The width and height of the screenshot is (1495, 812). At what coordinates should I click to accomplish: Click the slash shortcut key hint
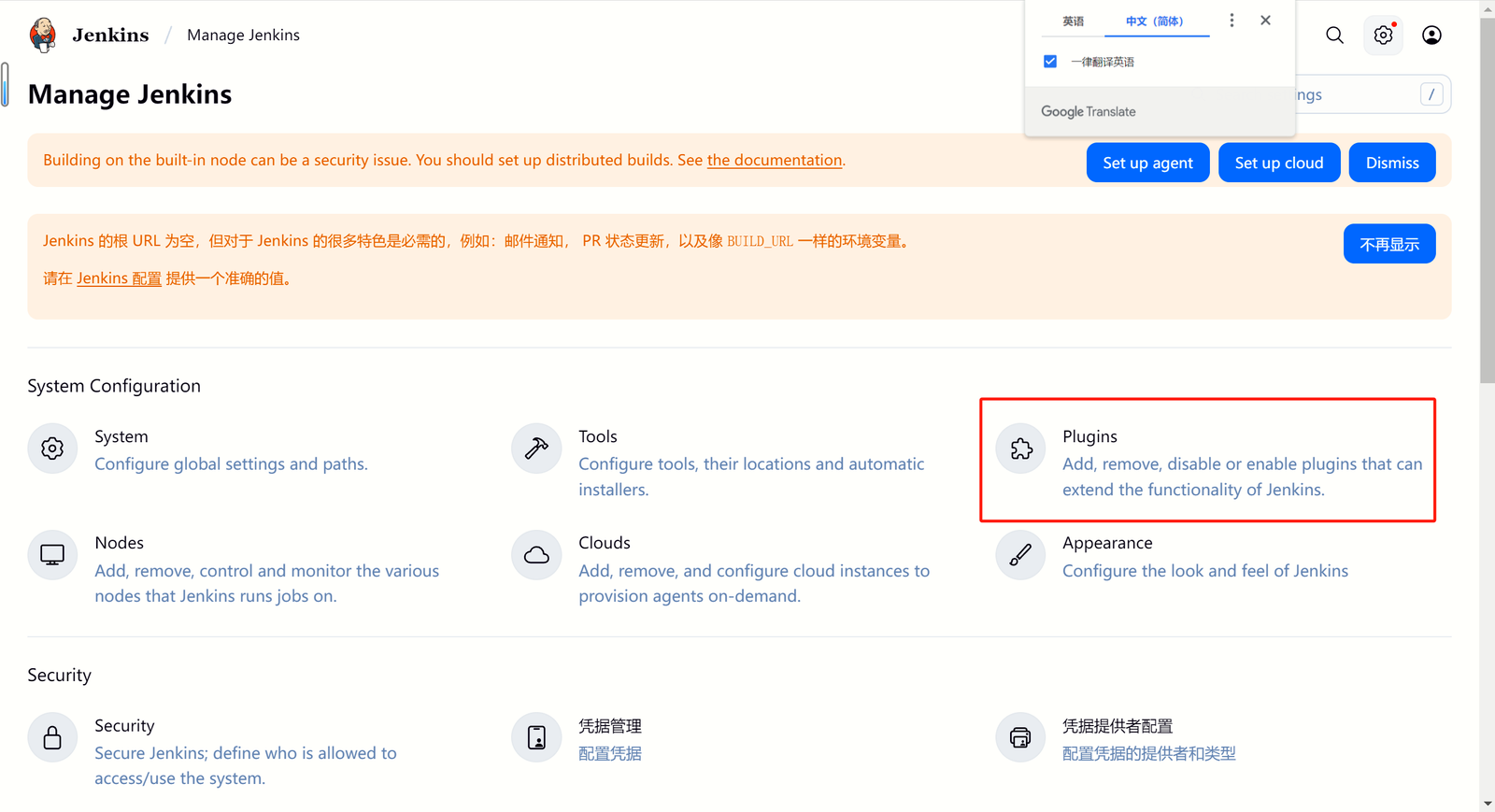click(x=1431, y=94)
